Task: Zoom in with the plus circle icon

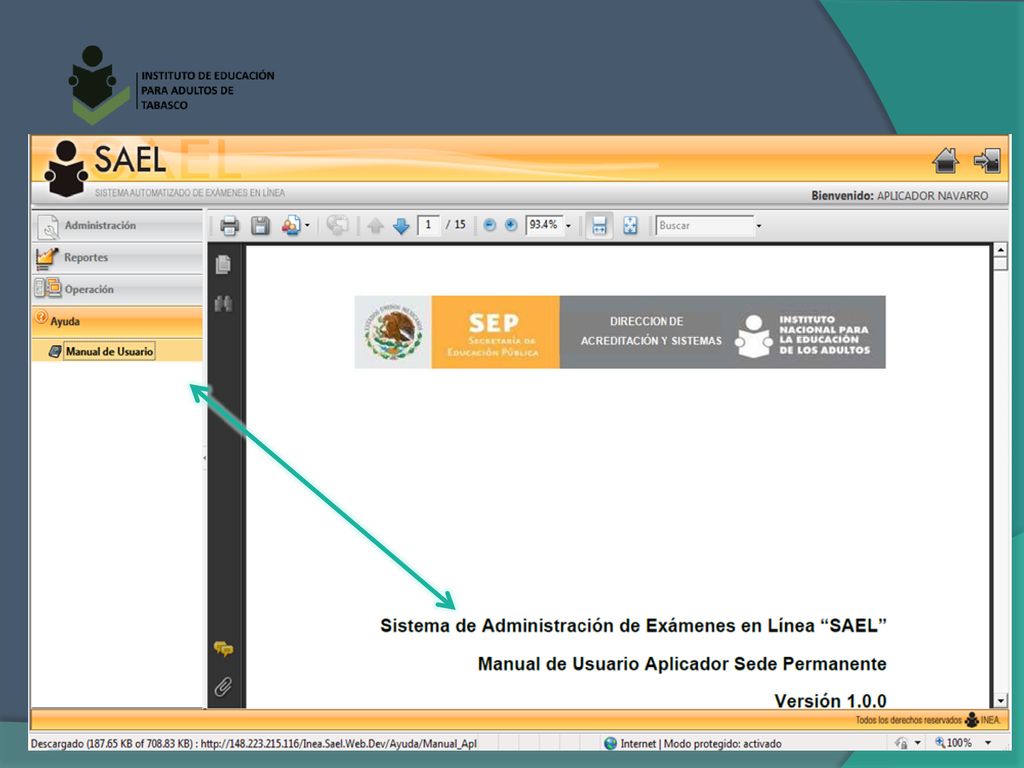Action: coord(511,225)
